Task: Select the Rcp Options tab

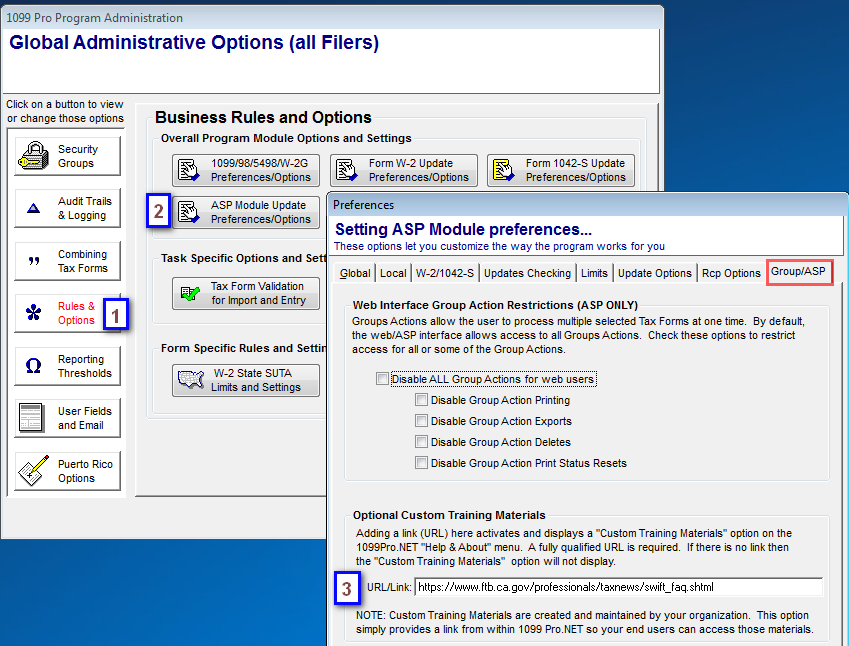Action: click(731, 273)
